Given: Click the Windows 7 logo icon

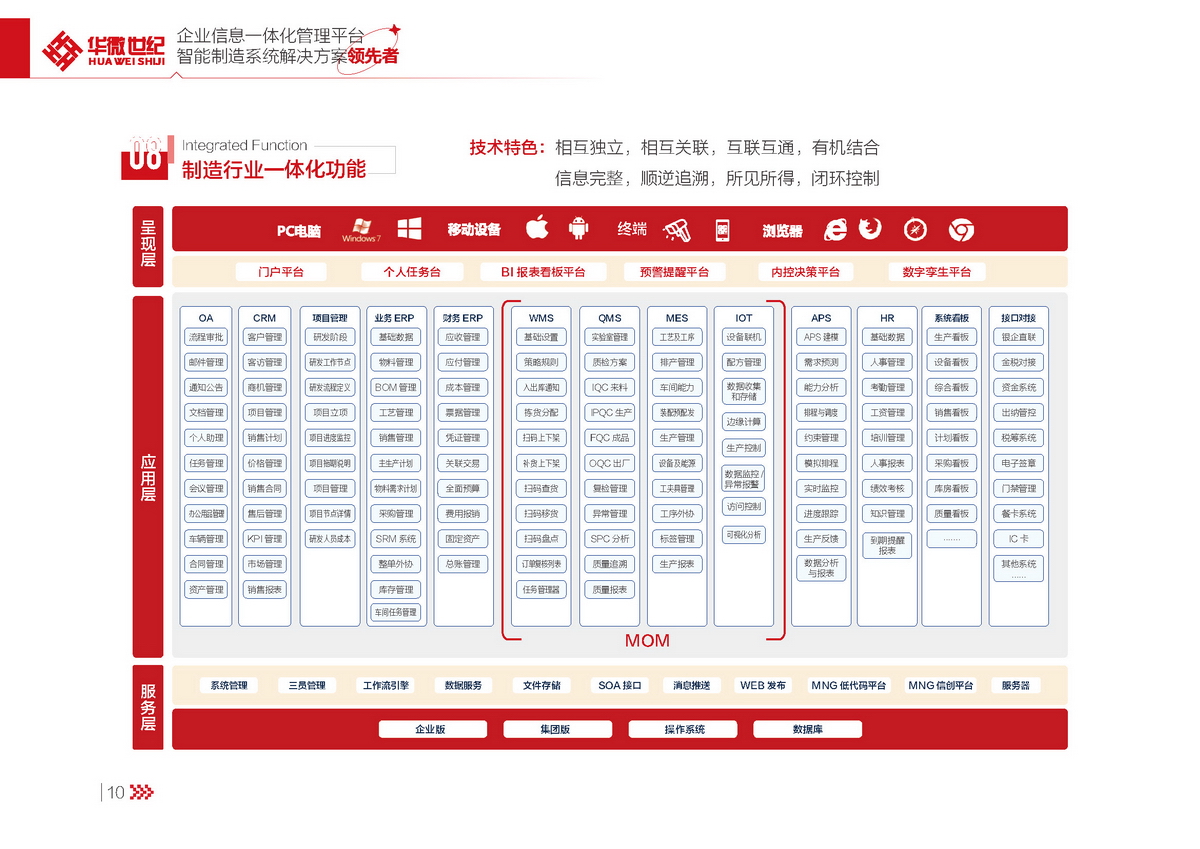Looking at the screenshot, I should point(361,229).
